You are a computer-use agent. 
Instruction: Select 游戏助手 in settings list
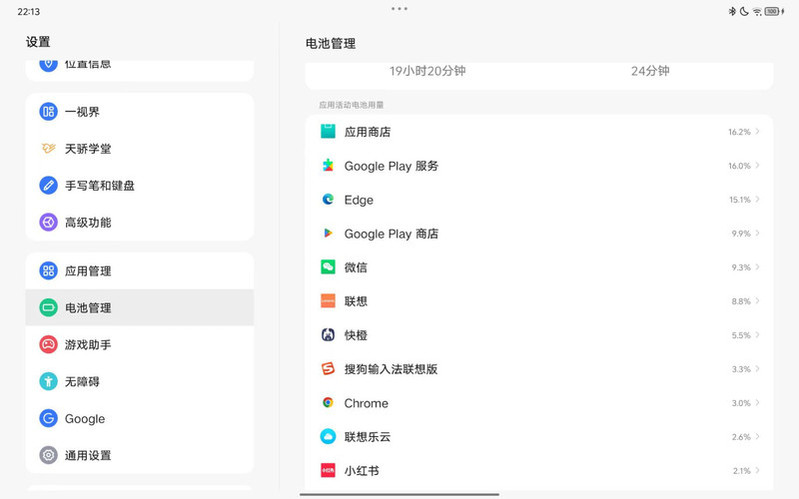tap(140, 345)
